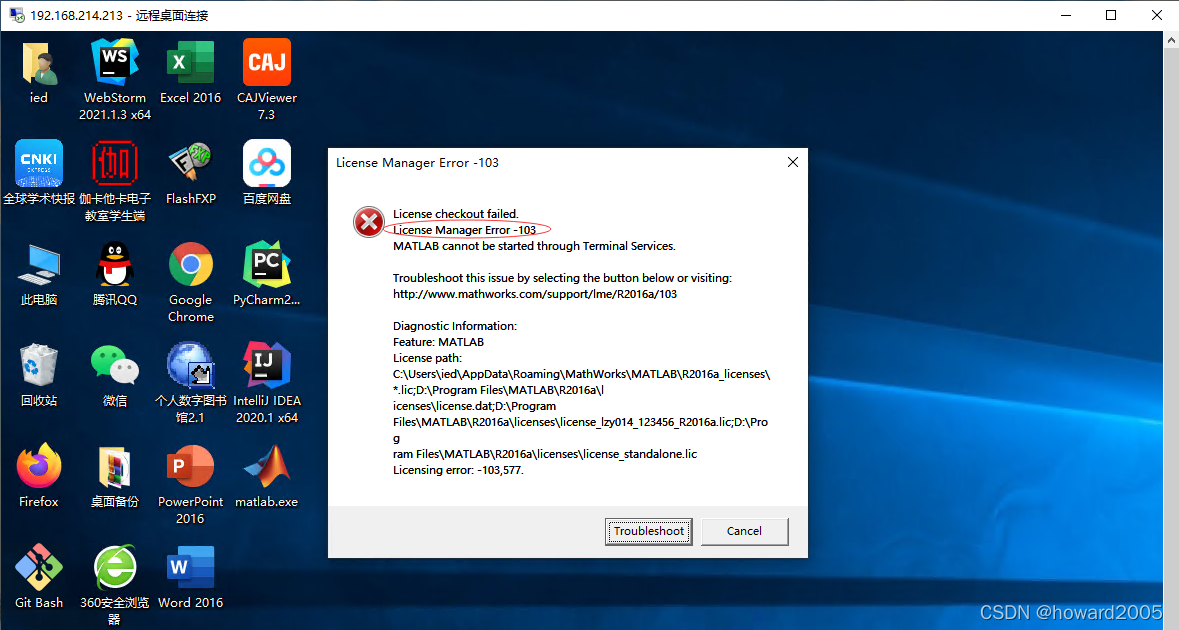Open Word 2016 desktop shortcut
The image size is (1179, 630).
pyautogui.click(x=191, y=568)
